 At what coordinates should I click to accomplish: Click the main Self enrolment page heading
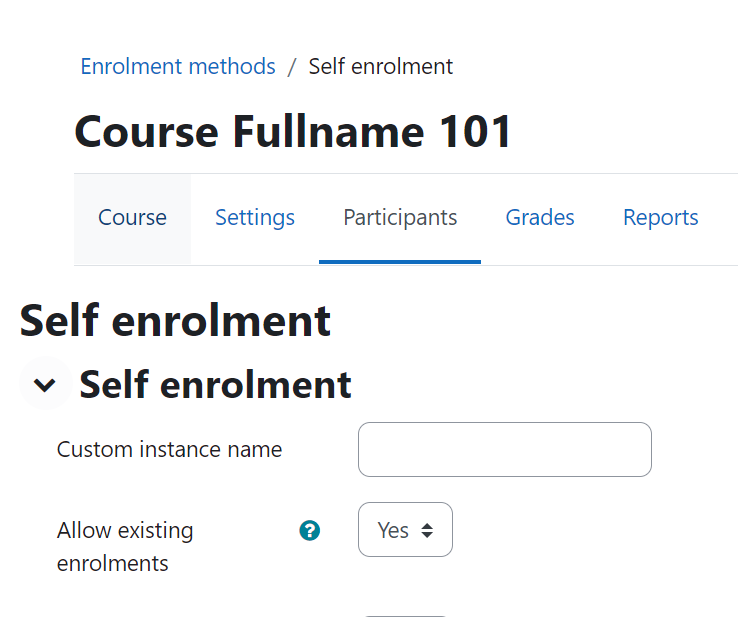(x=175, y=321)
